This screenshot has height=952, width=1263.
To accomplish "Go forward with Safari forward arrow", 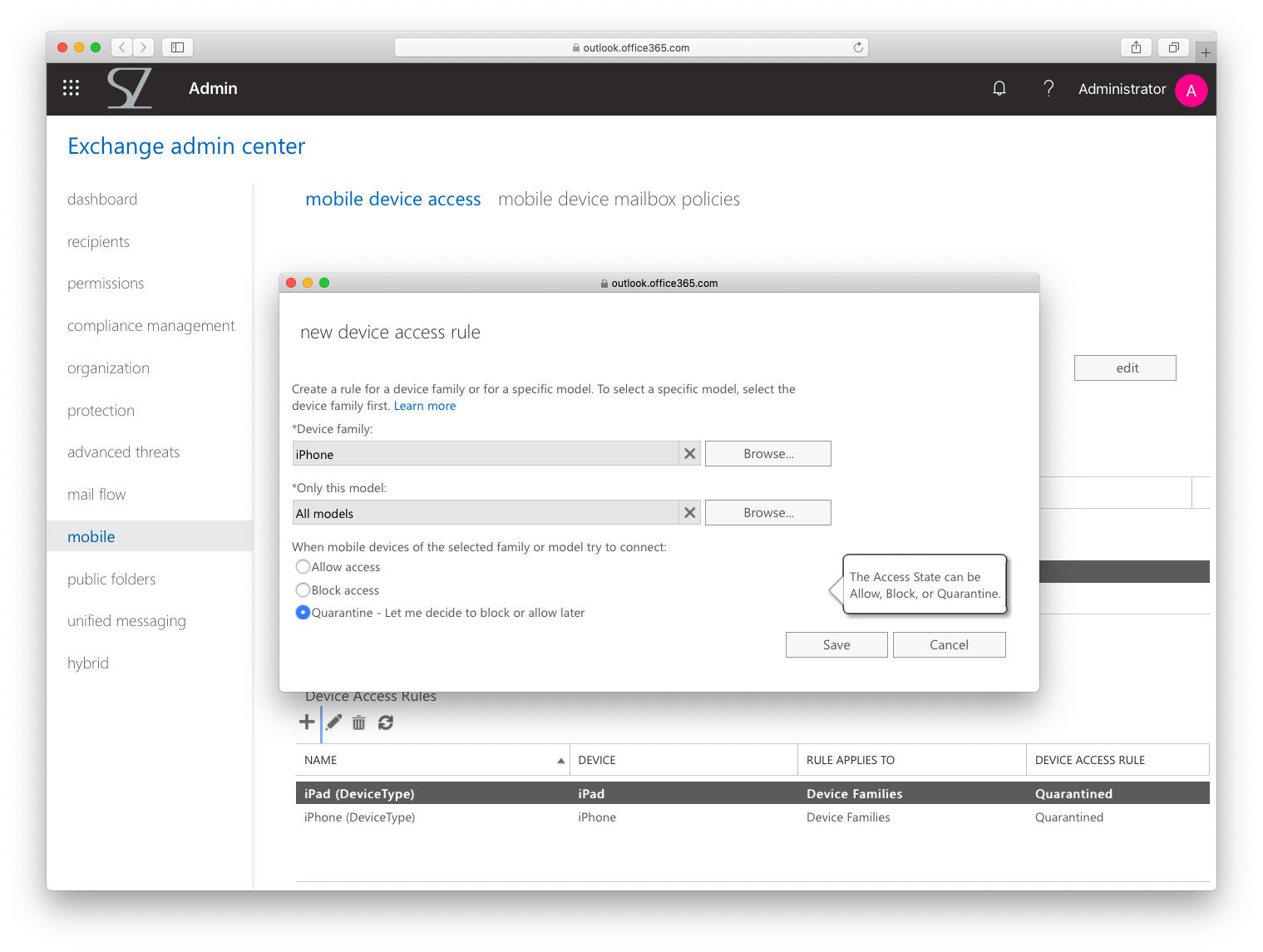I will click(144, 47).
